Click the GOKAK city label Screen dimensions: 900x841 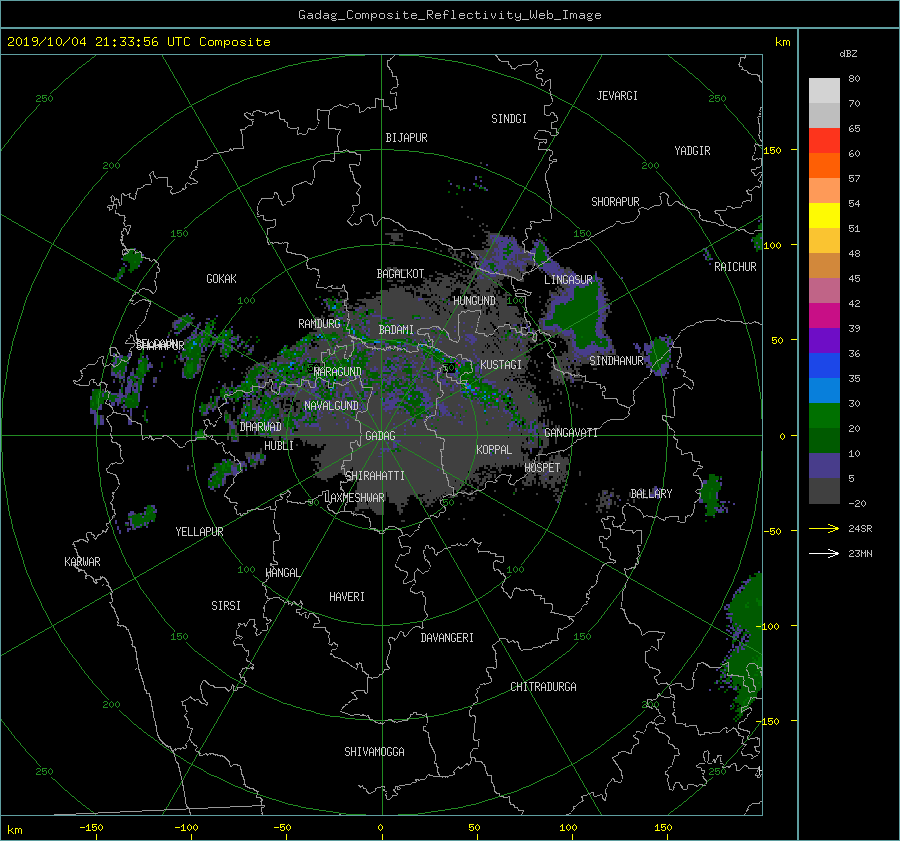click(221, 279)
